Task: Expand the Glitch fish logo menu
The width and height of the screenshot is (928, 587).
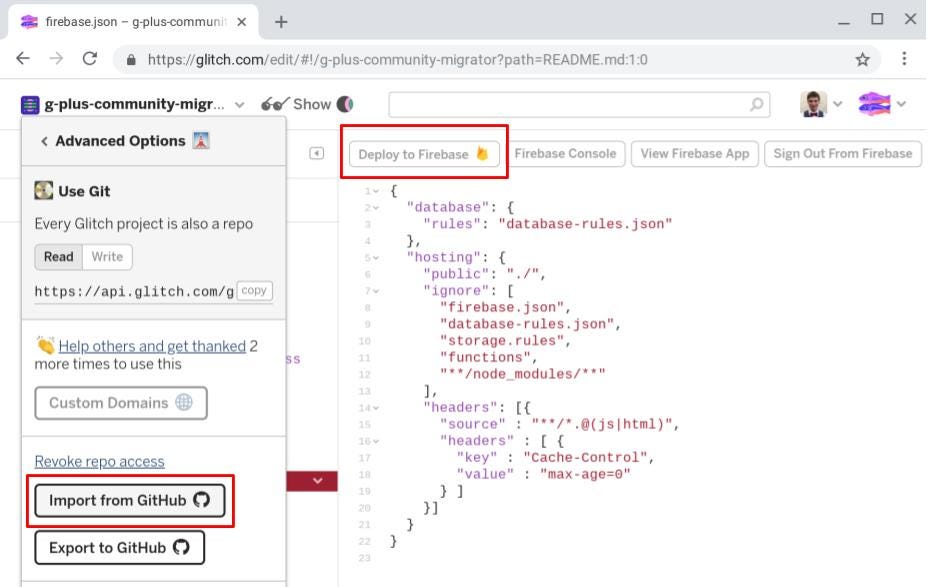Action: 901,104
